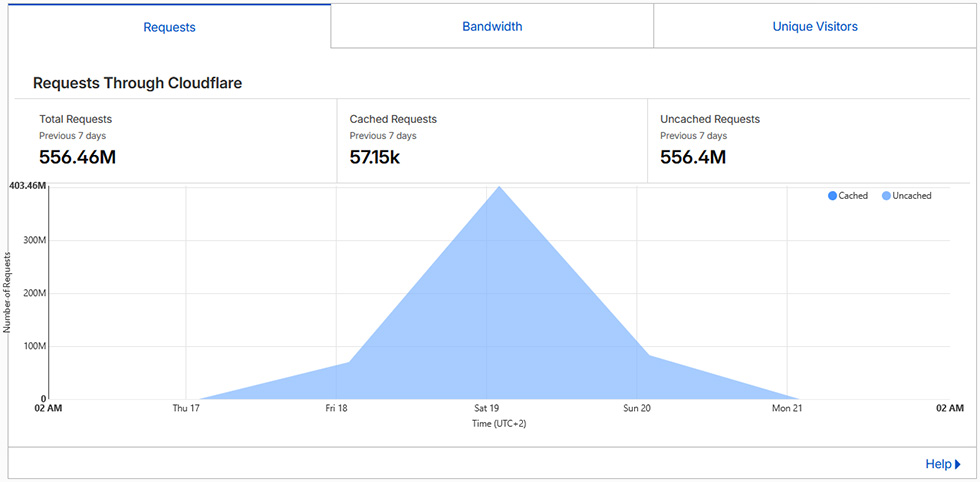Click the Mon 21 axis label
The width and height of the screenshot is (980, 482).
tap(787, 409)
